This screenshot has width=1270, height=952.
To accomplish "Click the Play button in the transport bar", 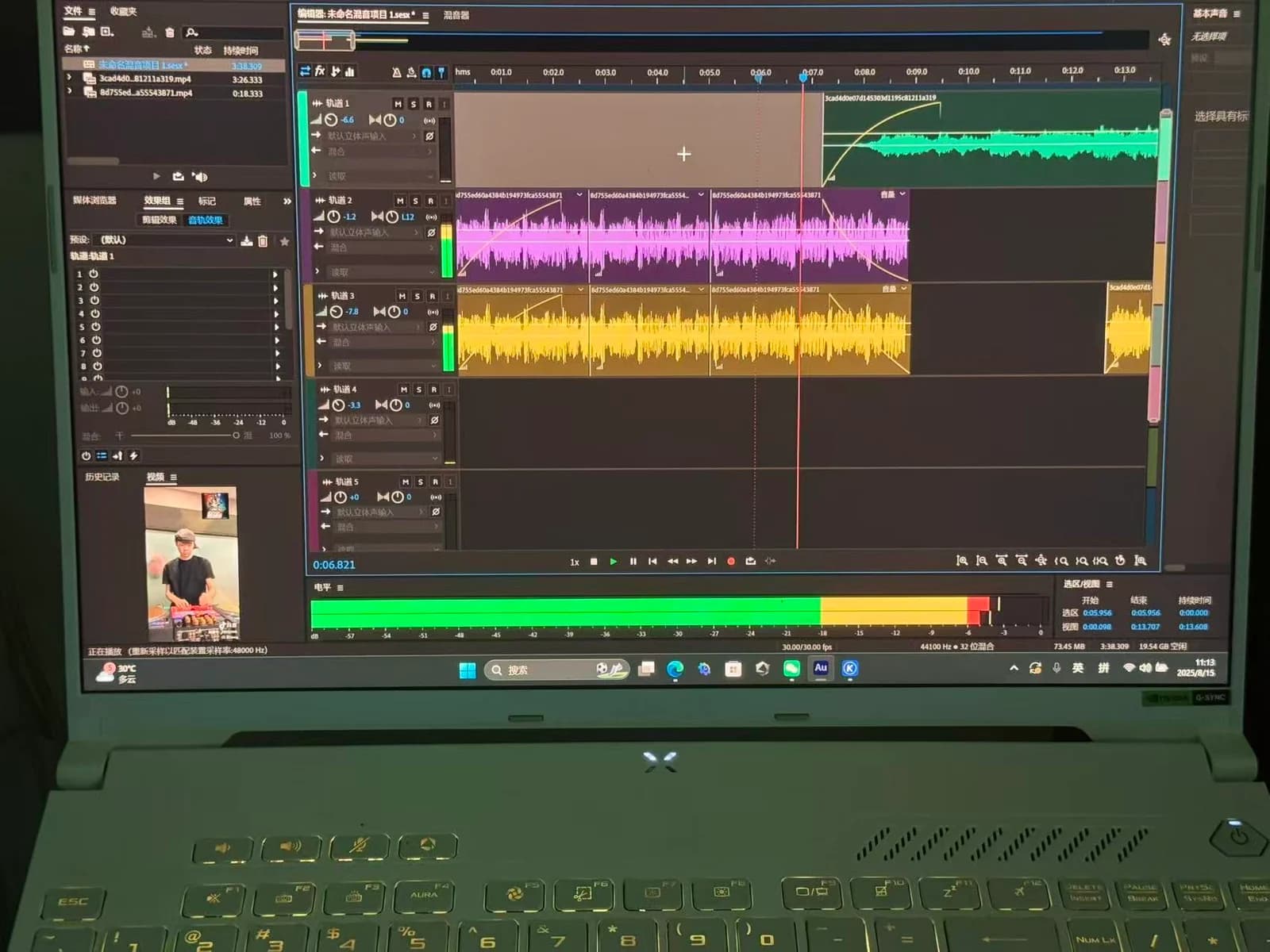I will 613,562.
